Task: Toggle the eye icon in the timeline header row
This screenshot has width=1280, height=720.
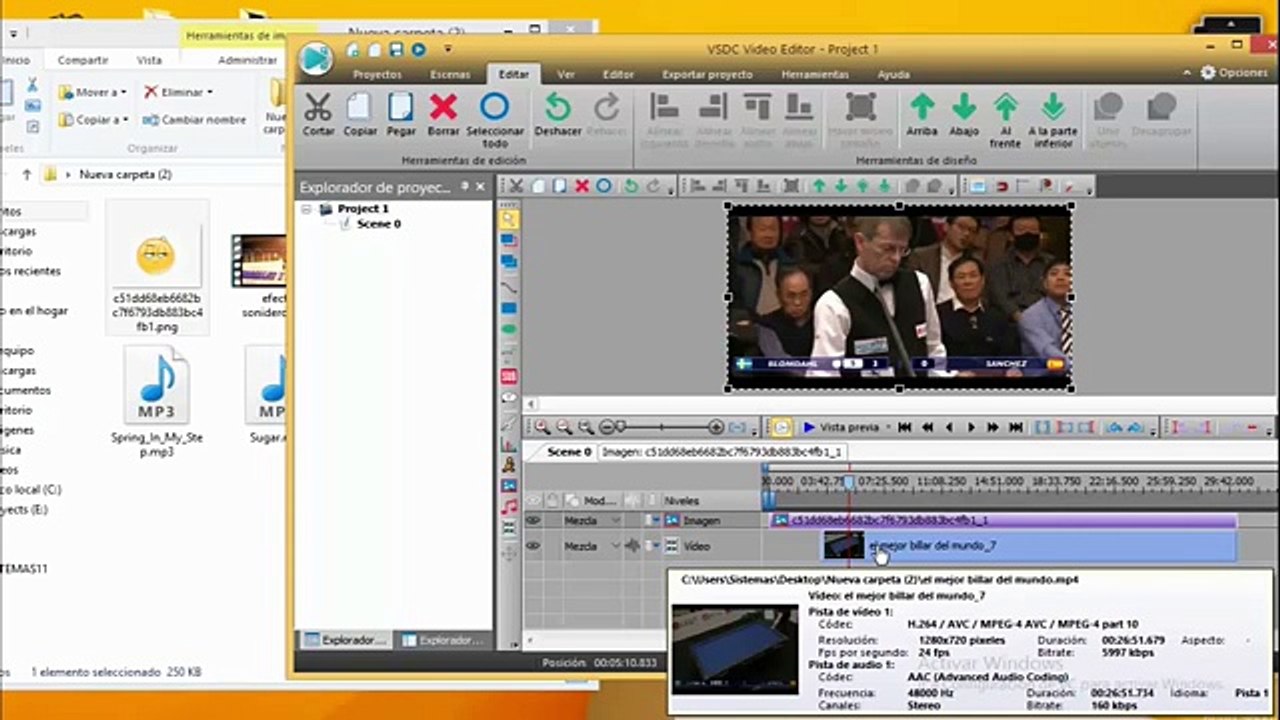Action: pyautogui.click(x=533, y=500)
